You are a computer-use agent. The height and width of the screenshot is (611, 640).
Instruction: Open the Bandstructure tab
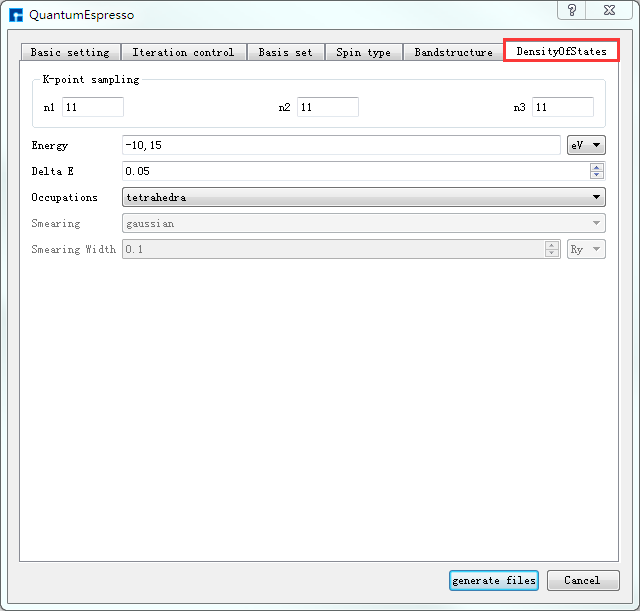[x=453, y=52]
